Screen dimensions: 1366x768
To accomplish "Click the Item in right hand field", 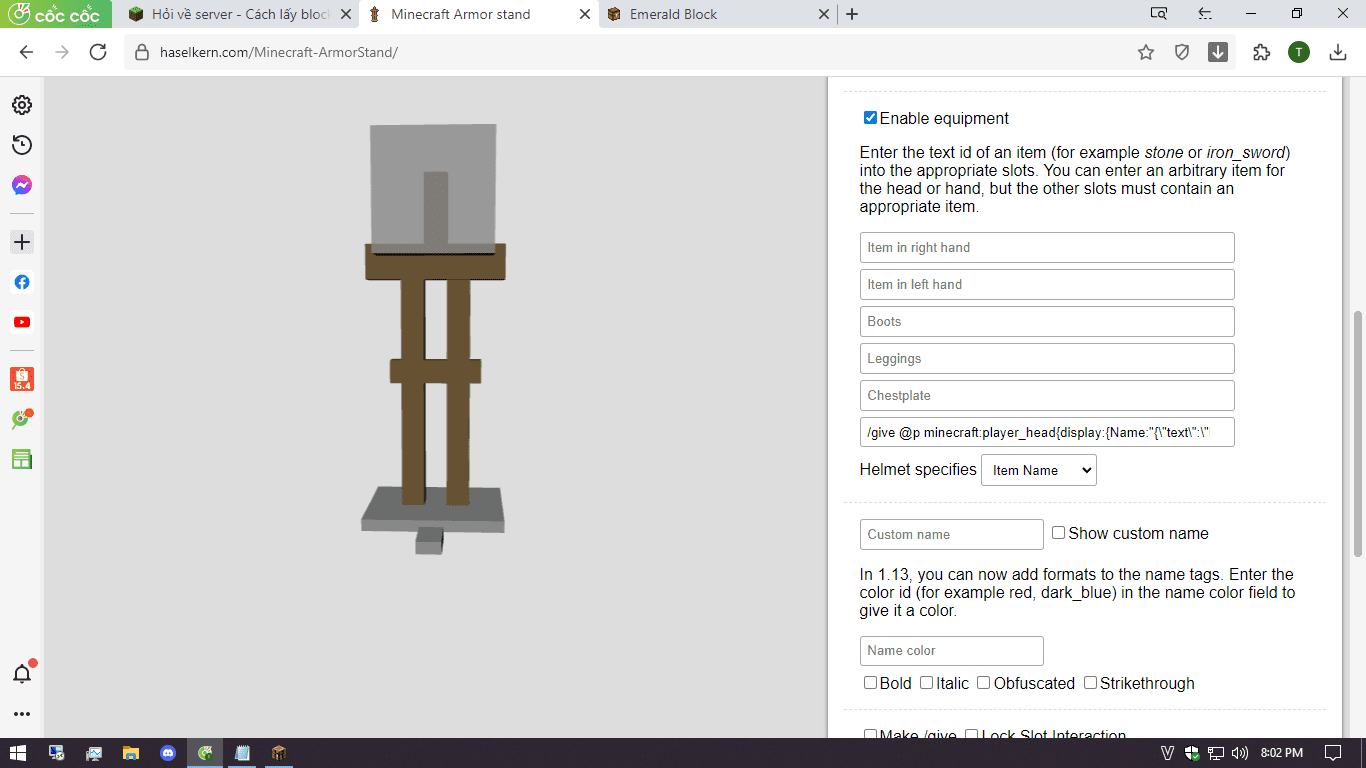I will coord(1046,247).
